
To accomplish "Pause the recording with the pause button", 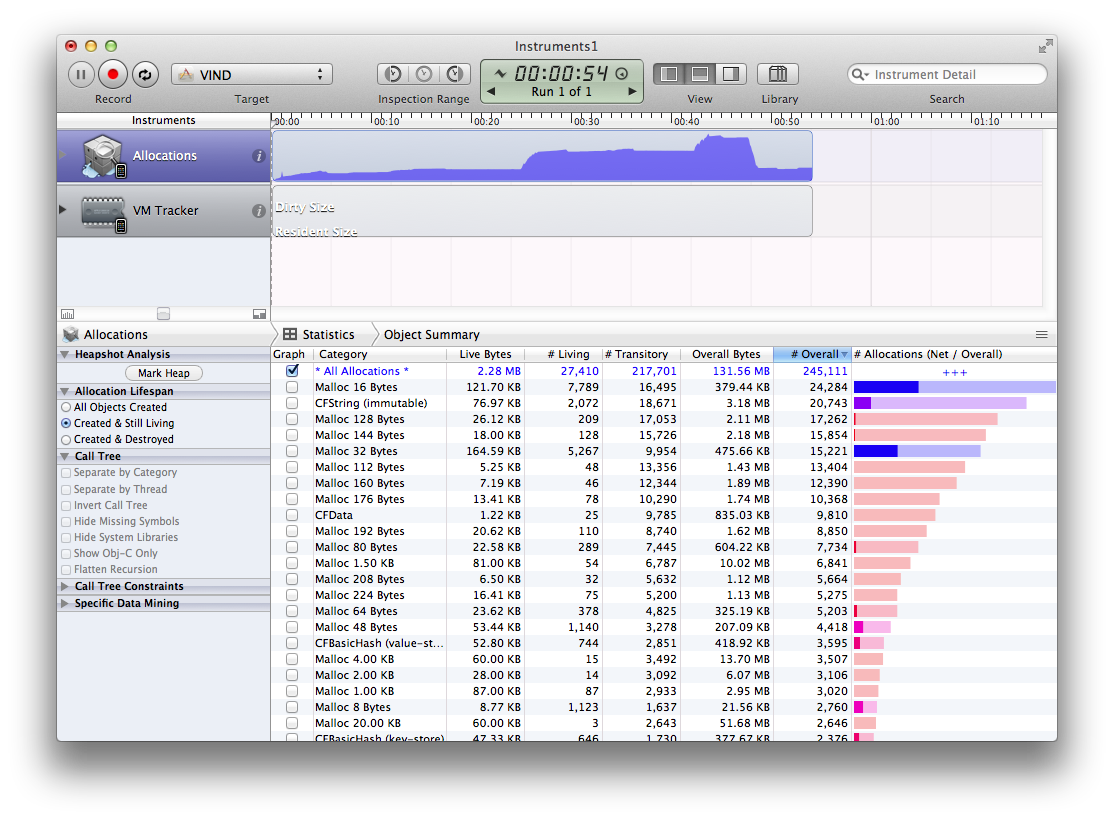I will (81, 75).
